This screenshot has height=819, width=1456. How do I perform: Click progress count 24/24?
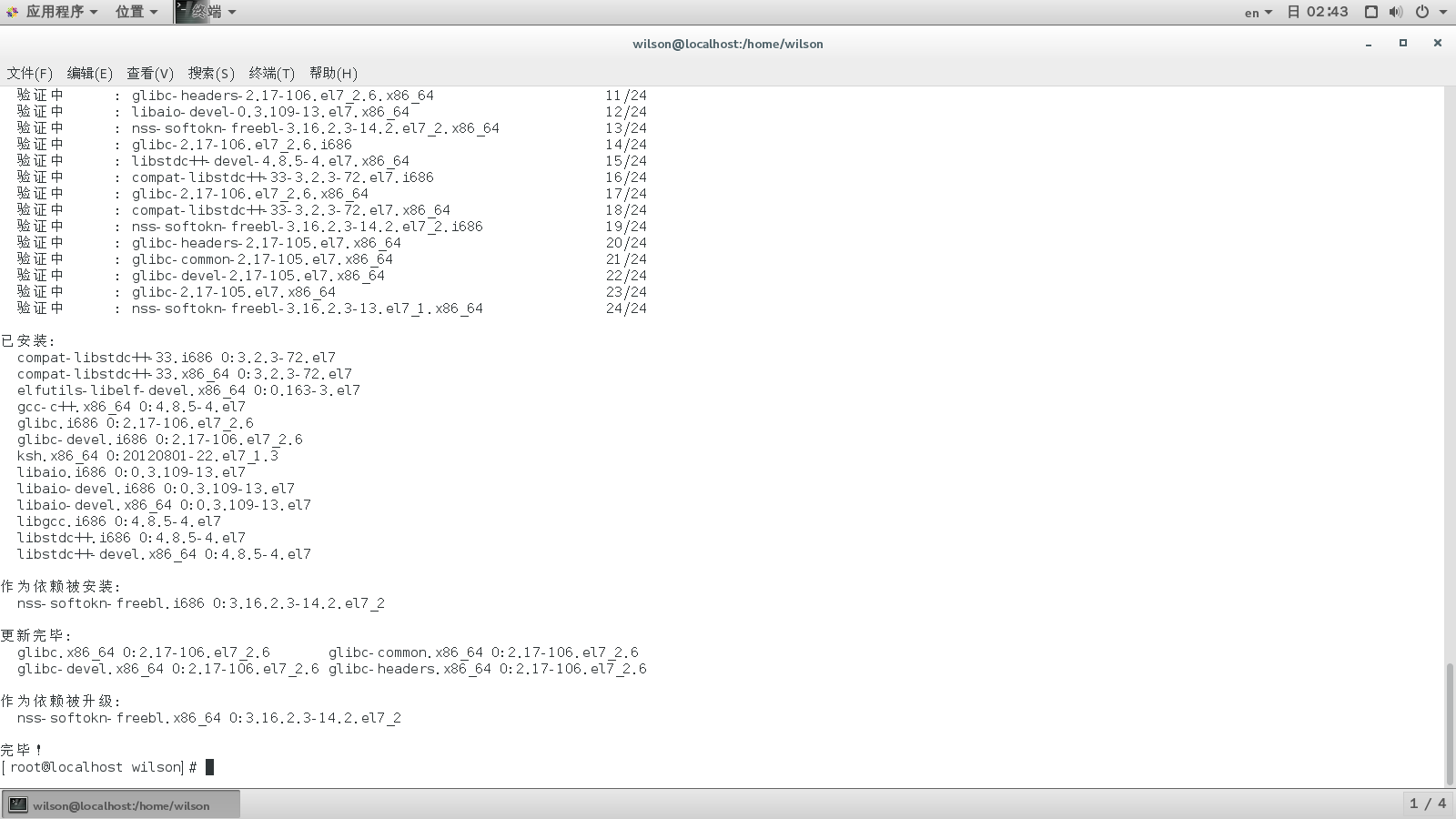coord(626,308)
